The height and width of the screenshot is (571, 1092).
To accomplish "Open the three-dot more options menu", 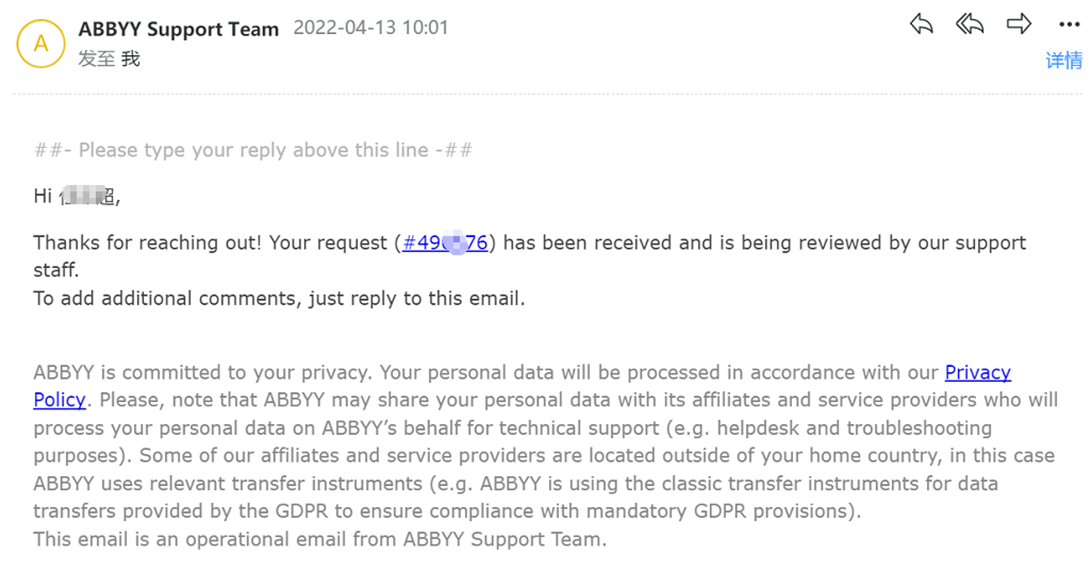I will click(x=1069, y=25).
